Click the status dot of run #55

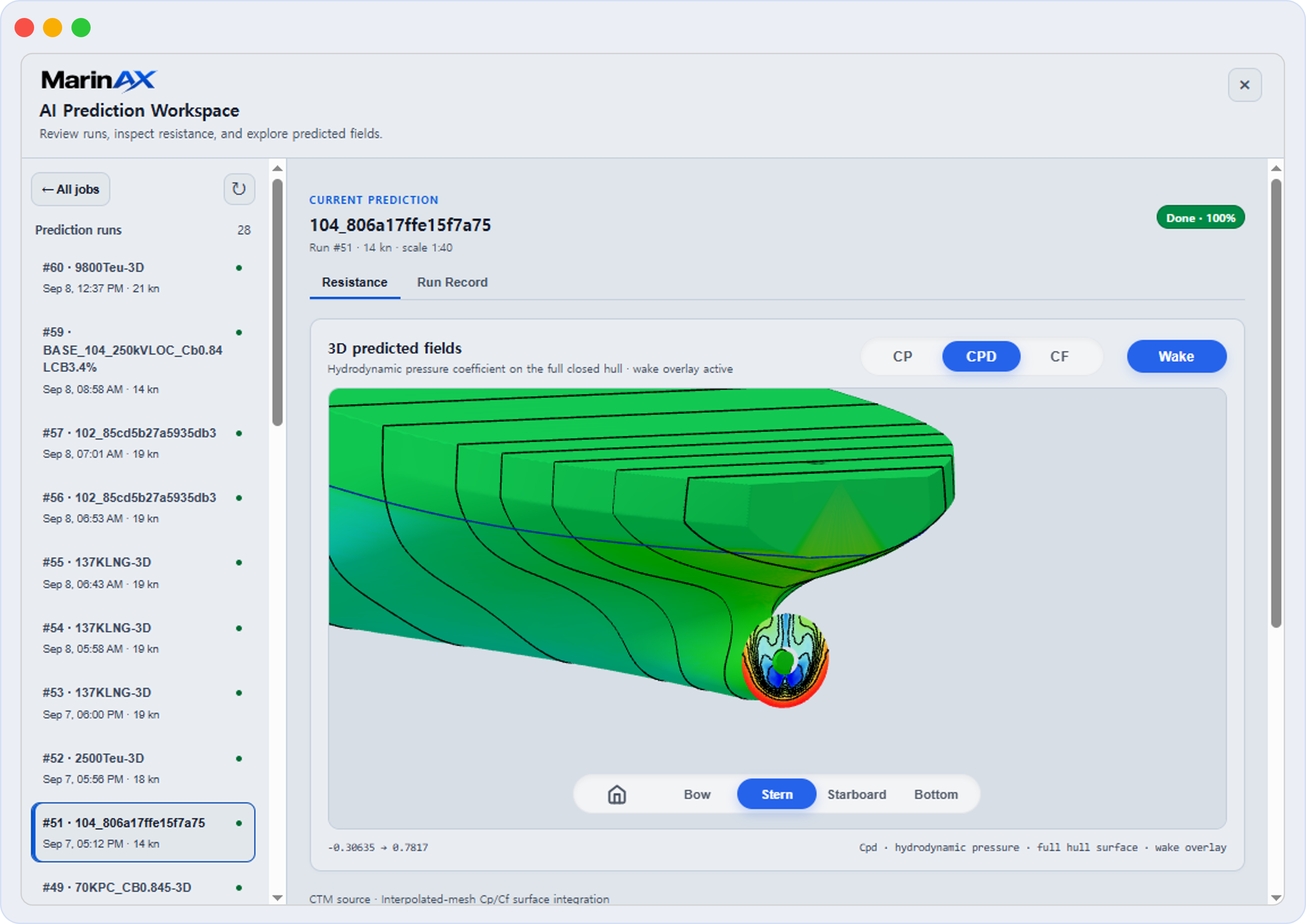coord(239,563)
